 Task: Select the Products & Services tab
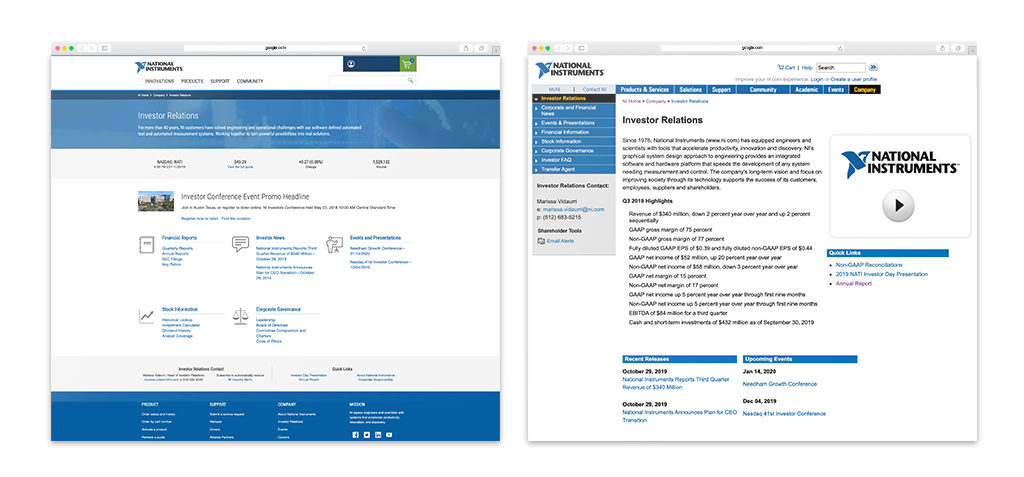pos(645,90)
